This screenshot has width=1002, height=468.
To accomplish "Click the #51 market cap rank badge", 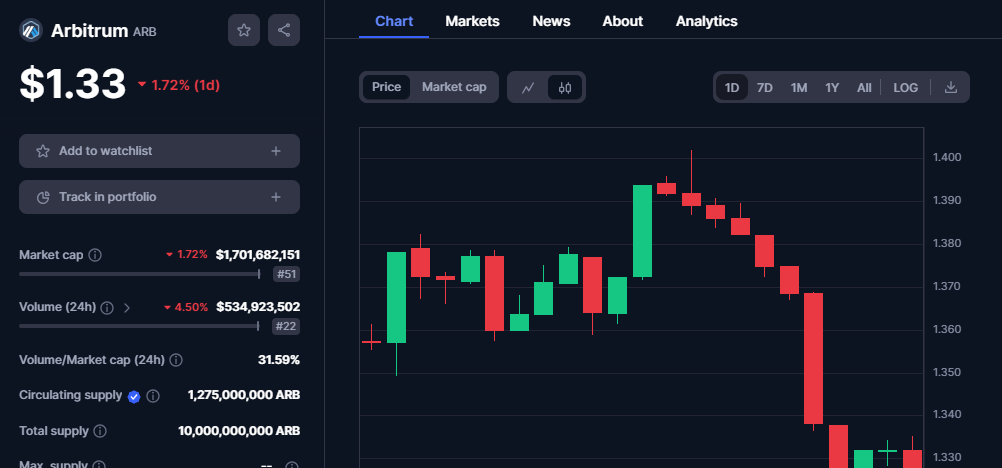I will pos(286,274).
